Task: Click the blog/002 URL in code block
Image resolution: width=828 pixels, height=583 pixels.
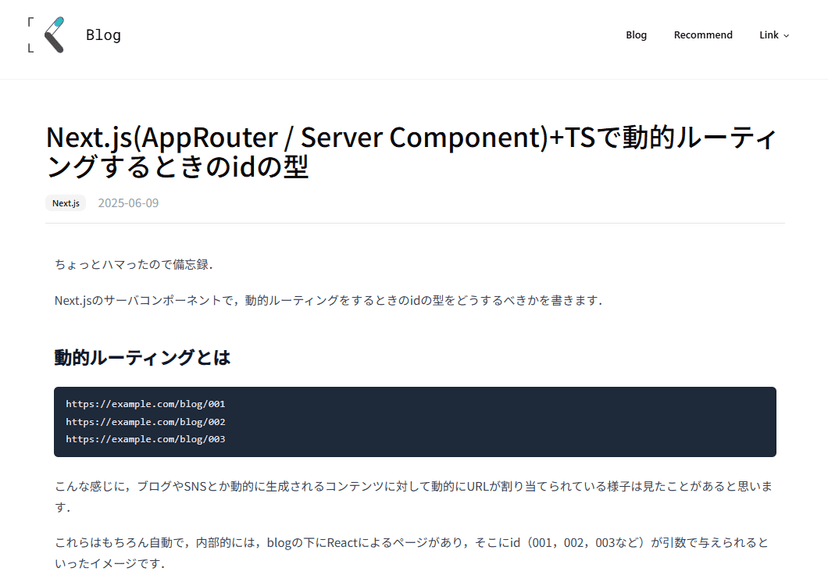Action: click(145, 422)
